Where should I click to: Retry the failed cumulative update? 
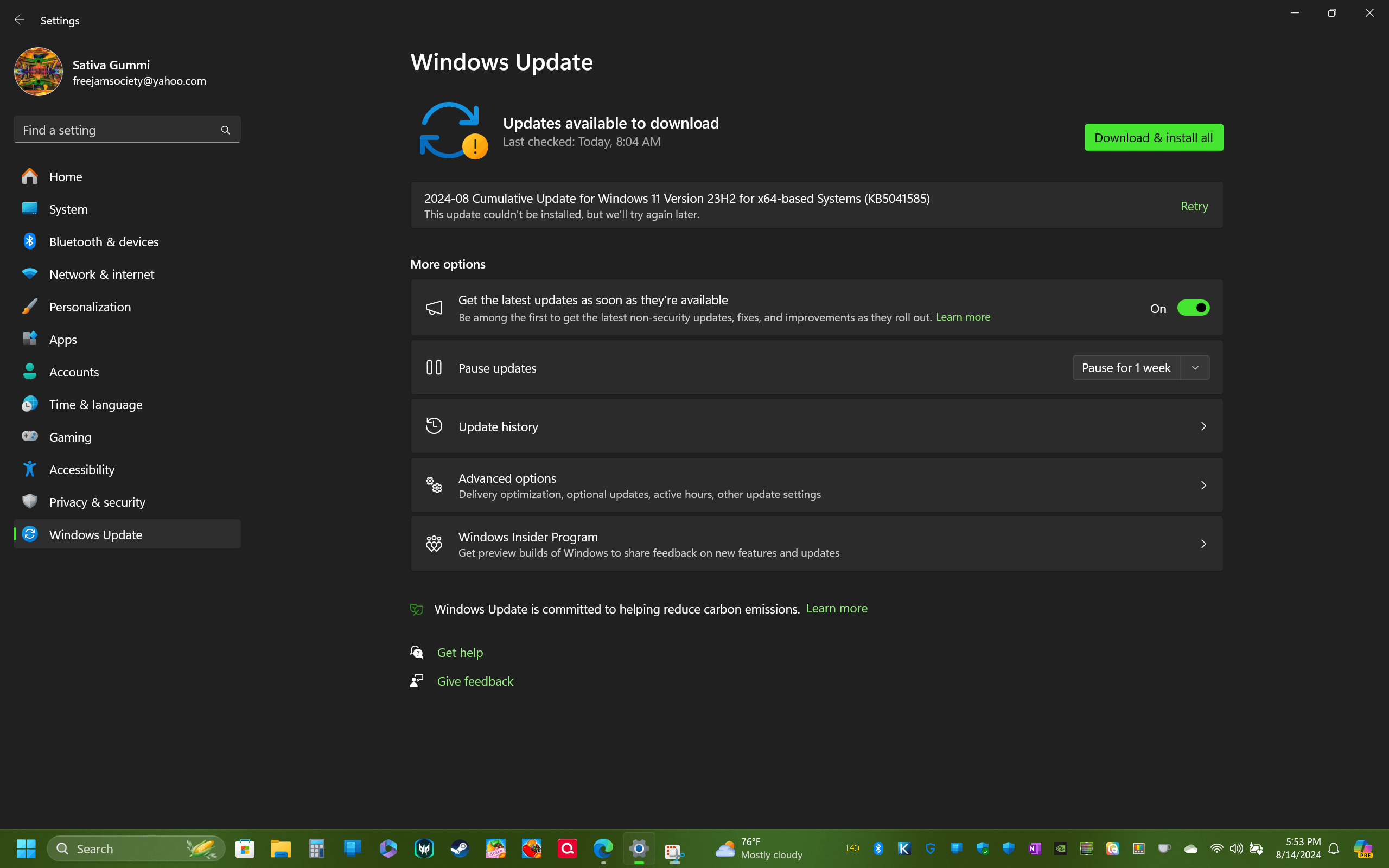(1194, 206)
